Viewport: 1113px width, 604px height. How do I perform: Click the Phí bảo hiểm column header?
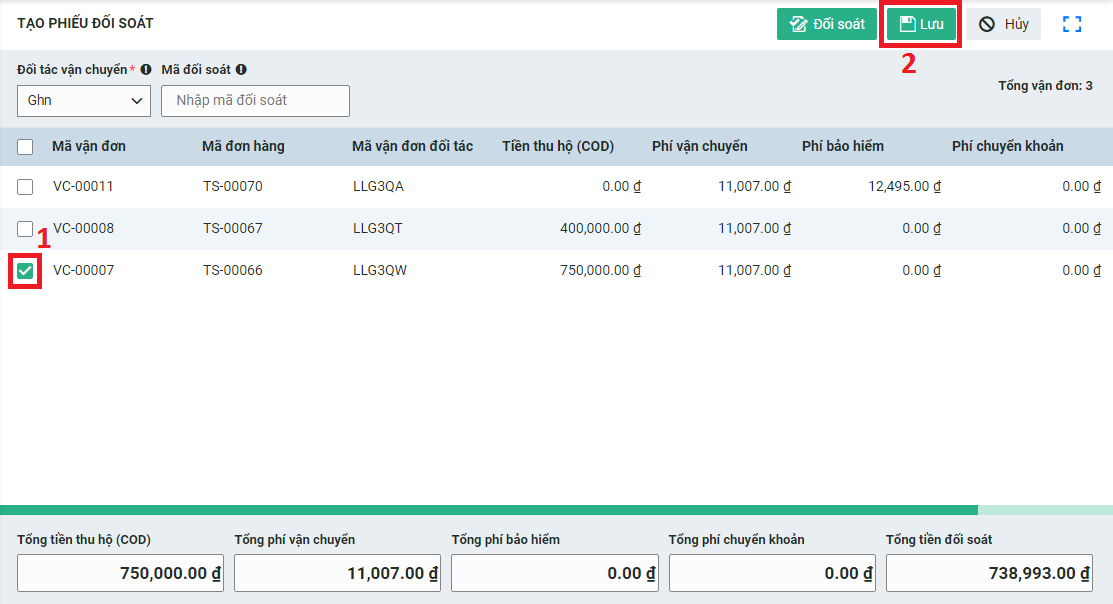pos(843,146)
